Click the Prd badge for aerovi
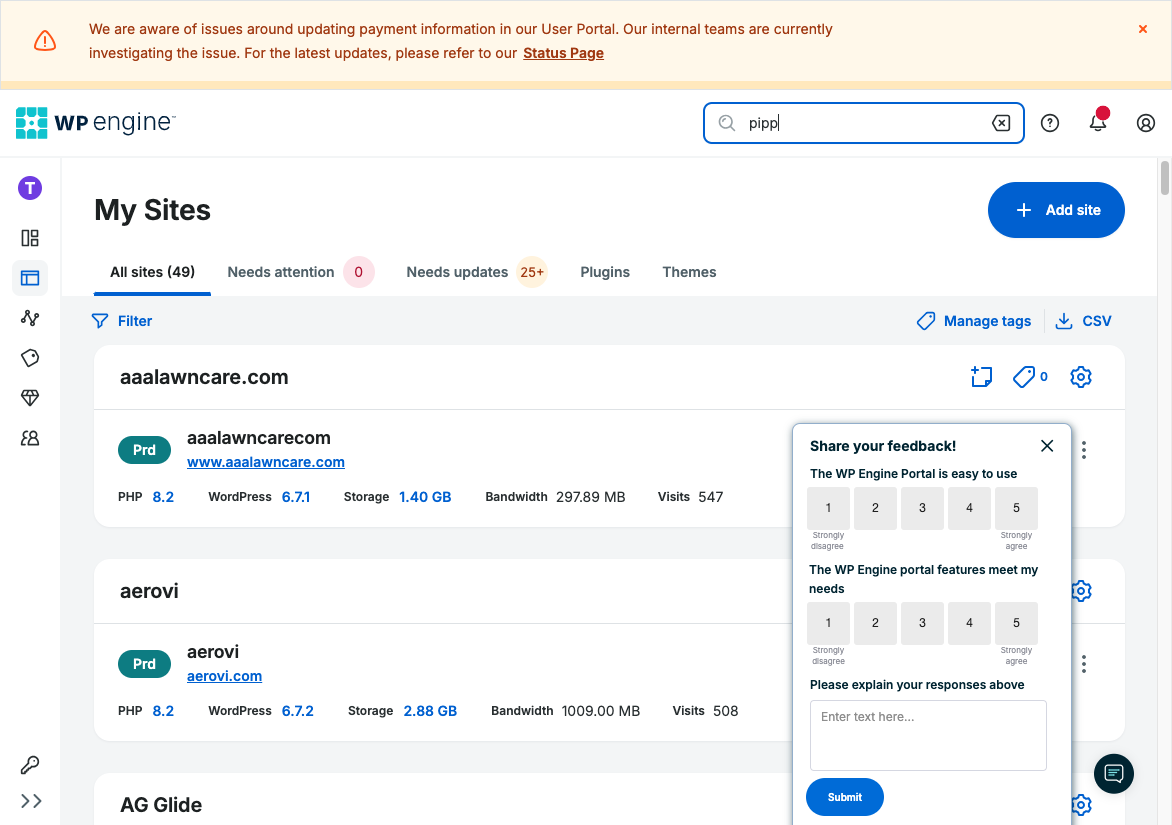 pyautogui.click(x=144, y=664)
